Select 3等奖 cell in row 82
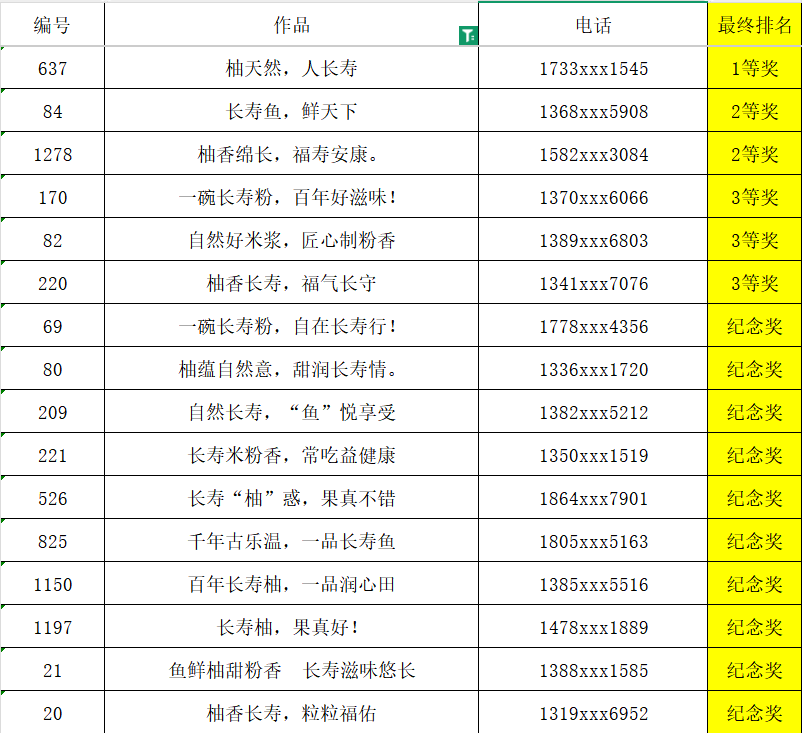 tap(754, 240)
